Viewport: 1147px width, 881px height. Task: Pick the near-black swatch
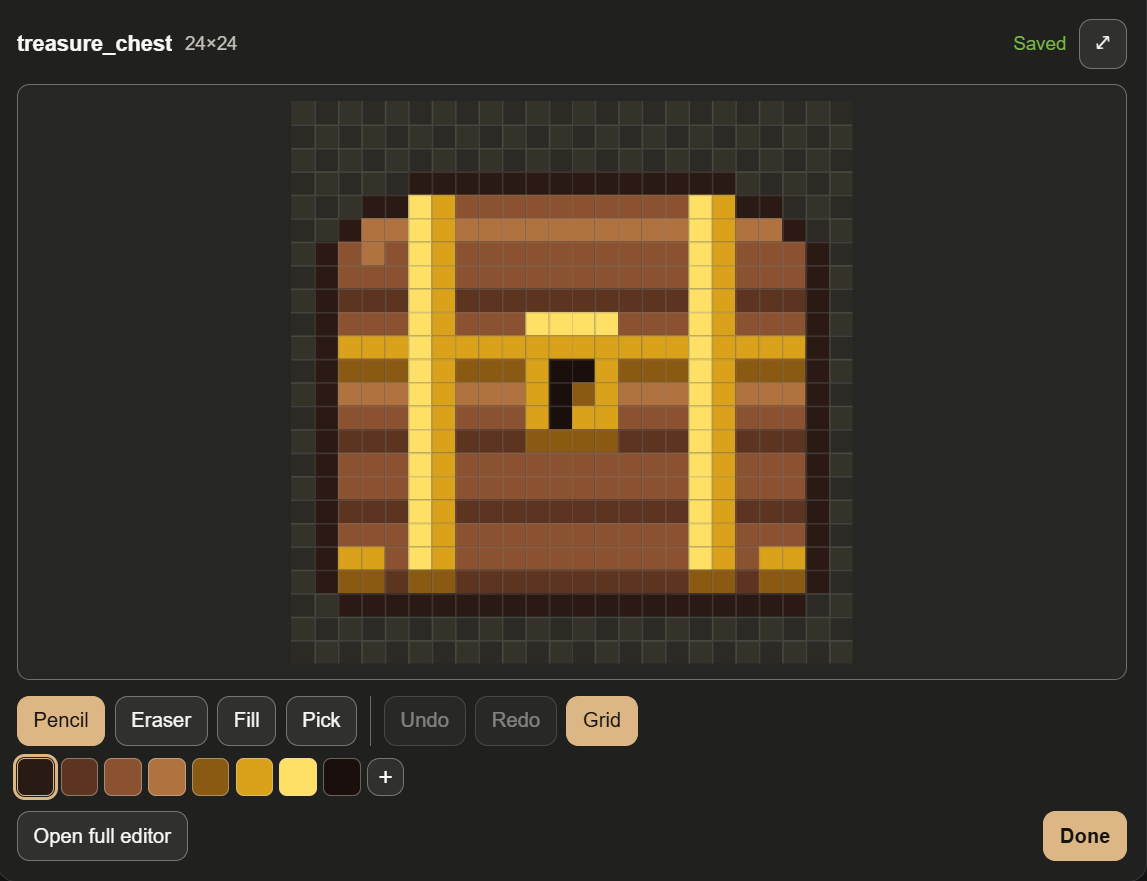(x=342, y=777)
